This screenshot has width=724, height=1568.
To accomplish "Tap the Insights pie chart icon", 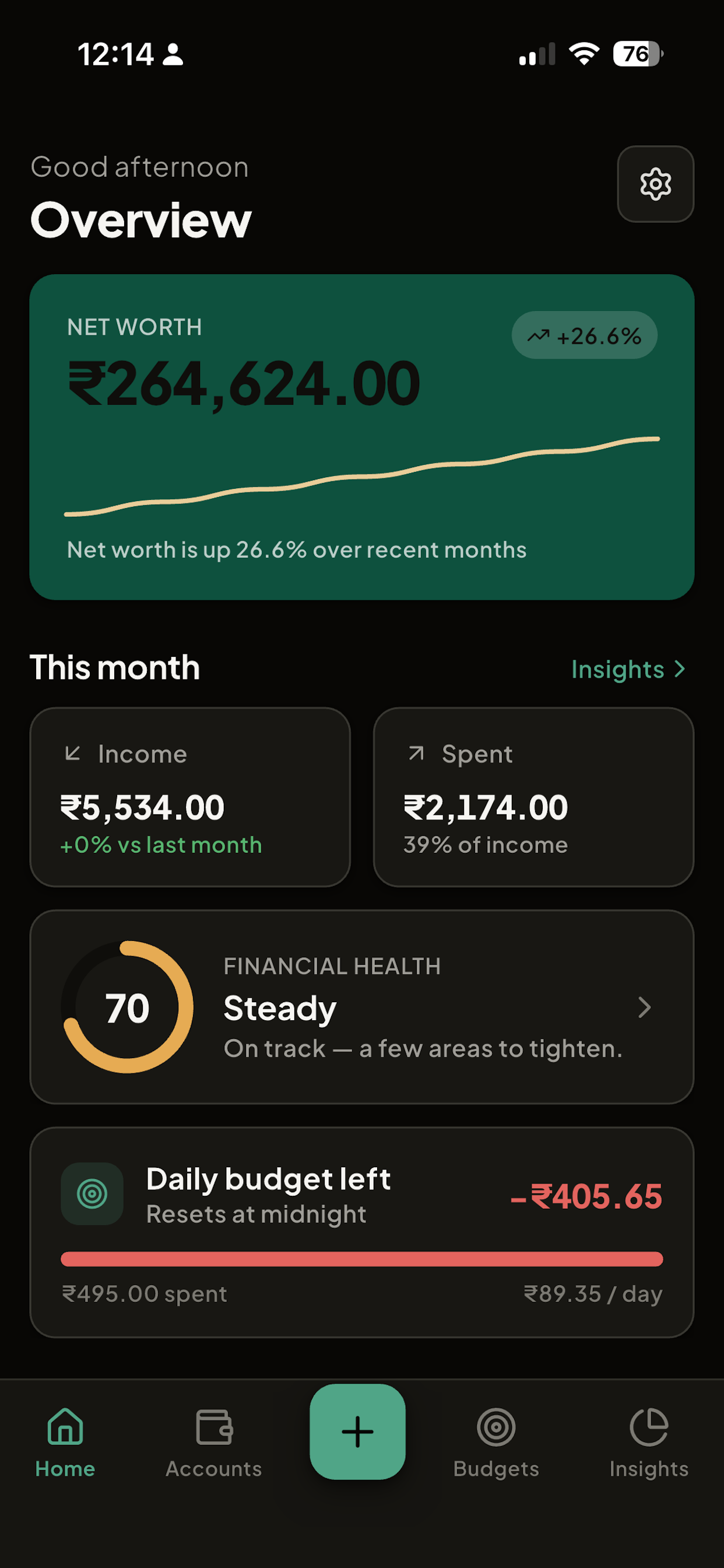I will point(649,1427).
